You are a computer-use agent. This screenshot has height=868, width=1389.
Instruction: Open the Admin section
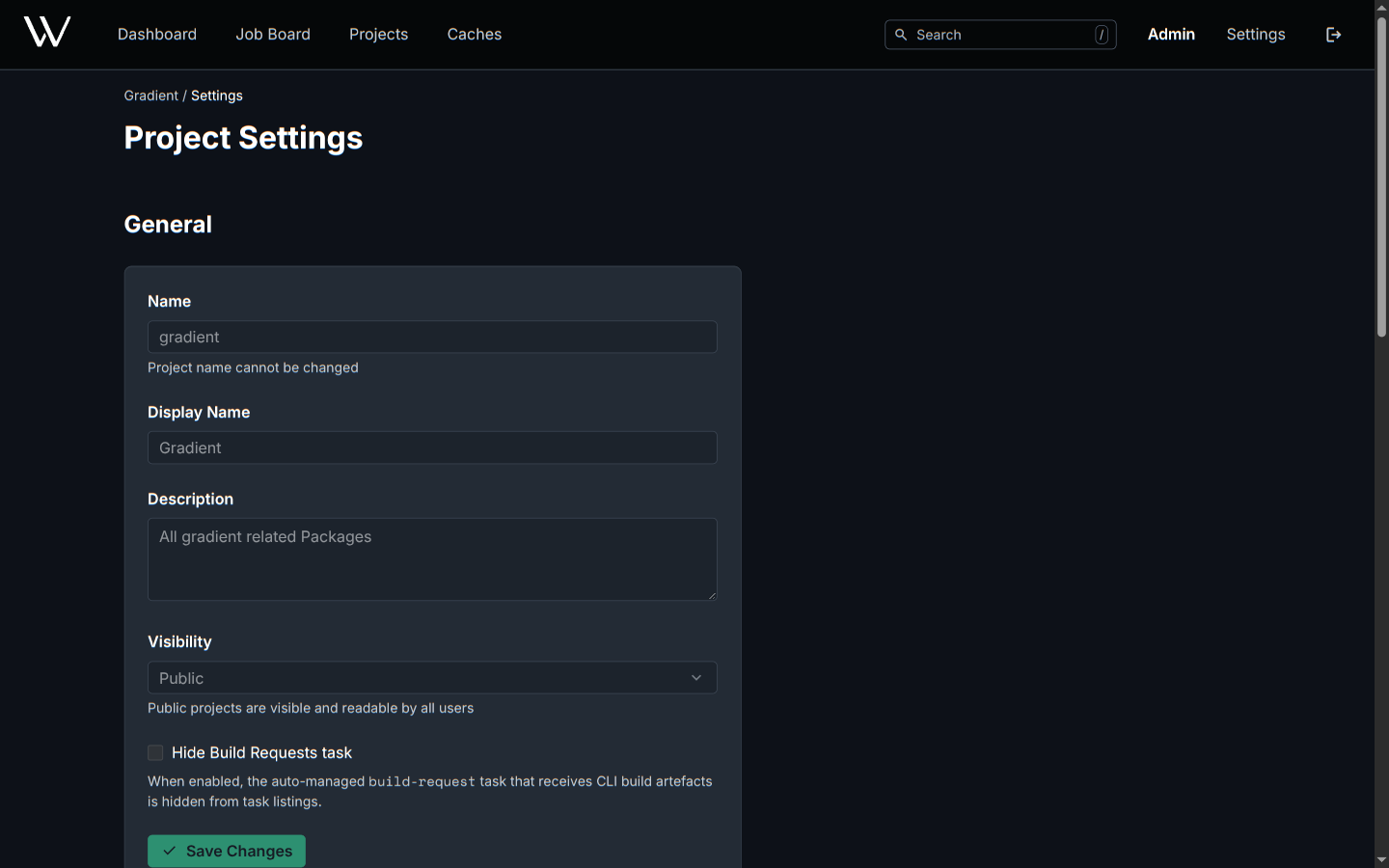(x=1171, y=34)
